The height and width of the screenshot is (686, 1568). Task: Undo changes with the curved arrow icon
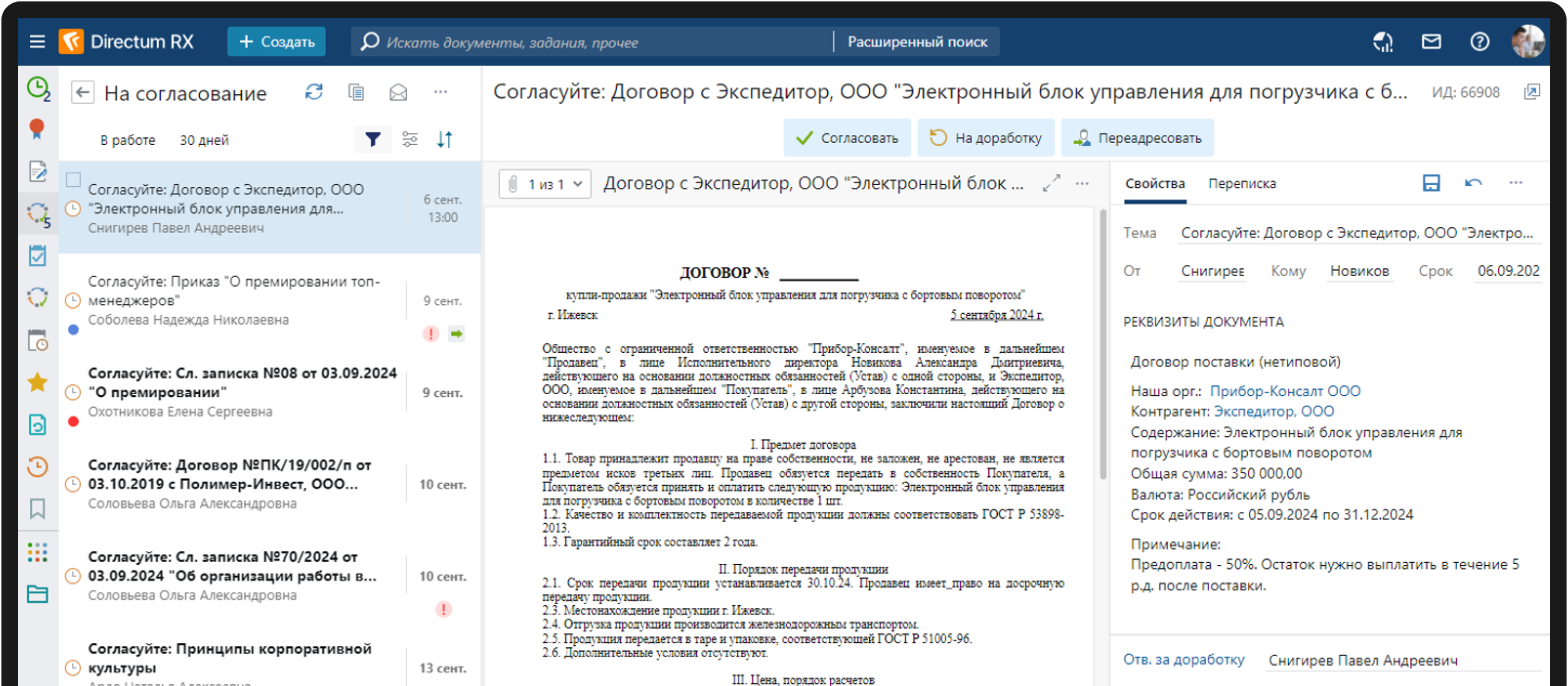click(x=1473, y=184)
